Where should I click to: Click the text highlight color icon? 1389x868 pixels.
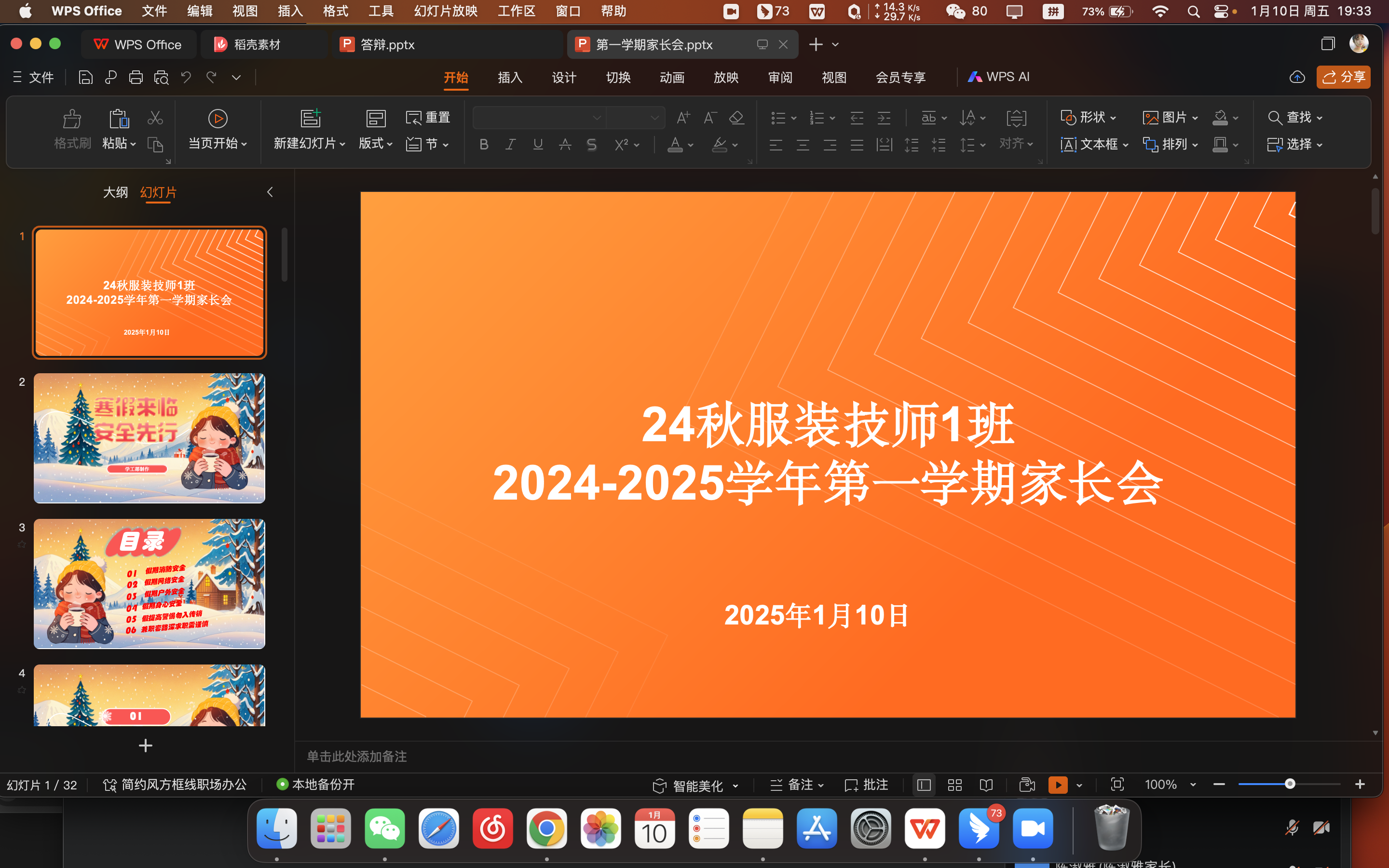[719, 145]
